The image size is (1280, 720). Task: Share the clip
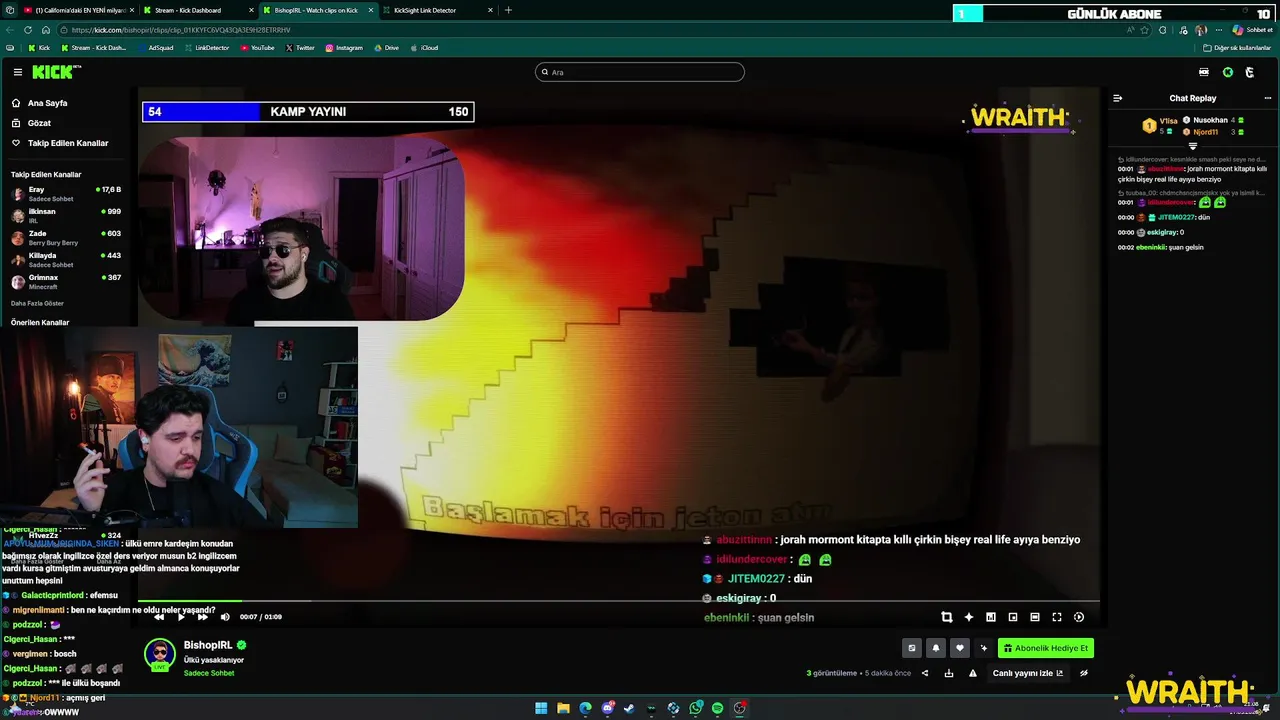point(924,673)
